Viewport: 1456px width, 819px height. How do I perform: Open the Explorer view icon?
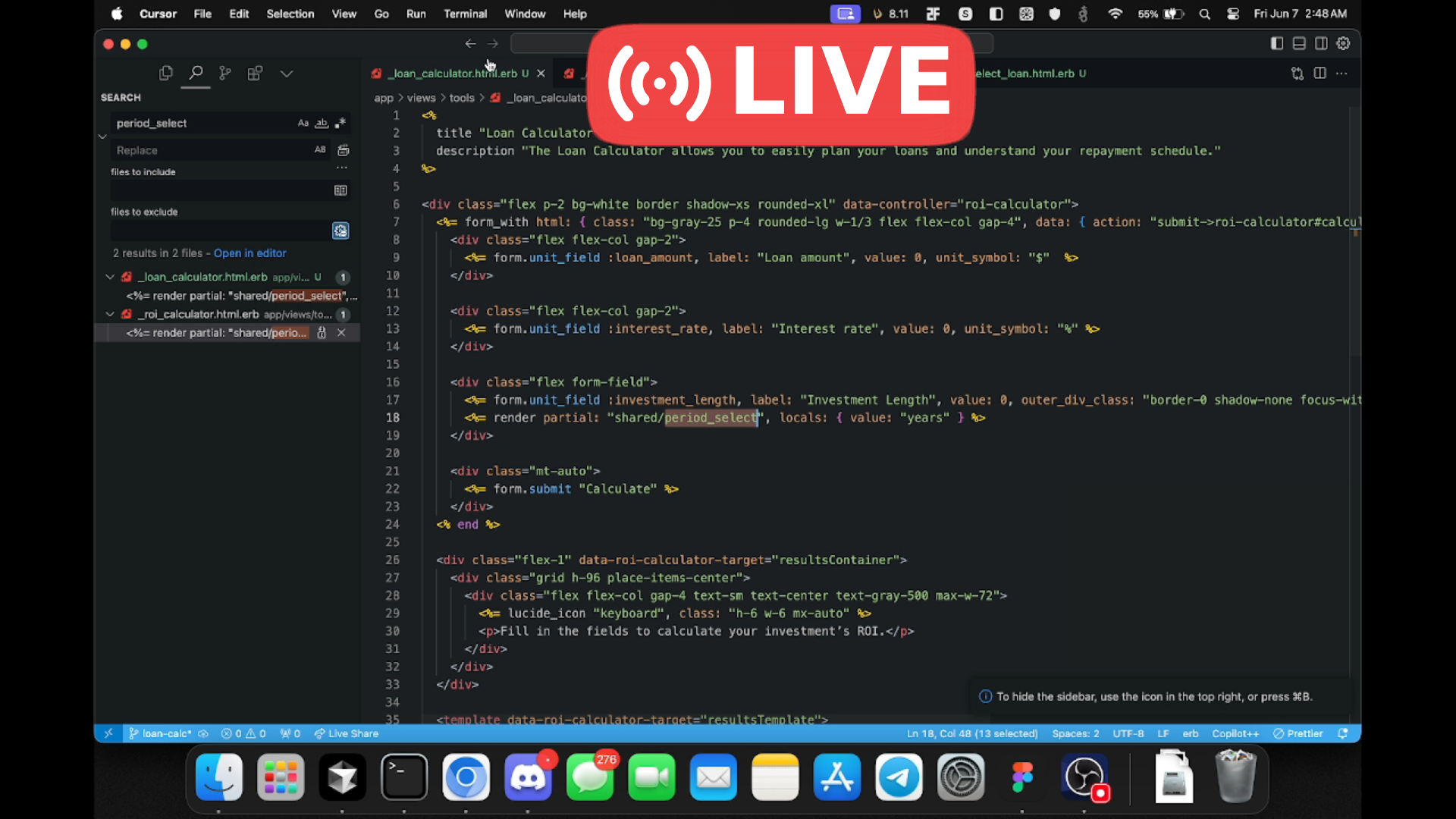click(165, 74)
